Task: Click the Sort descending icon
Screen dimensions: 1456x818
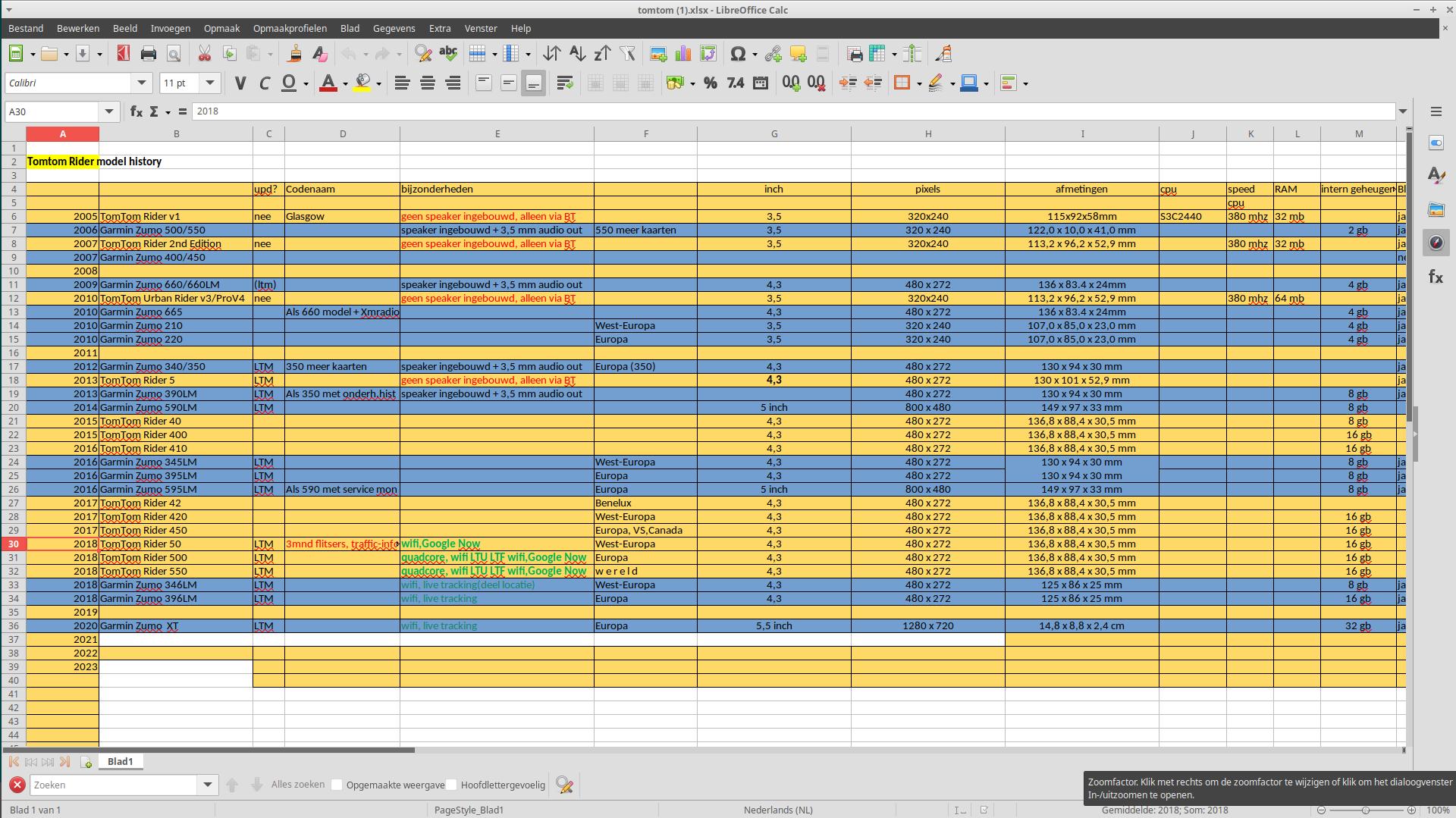Action: (x=602, y=54)
